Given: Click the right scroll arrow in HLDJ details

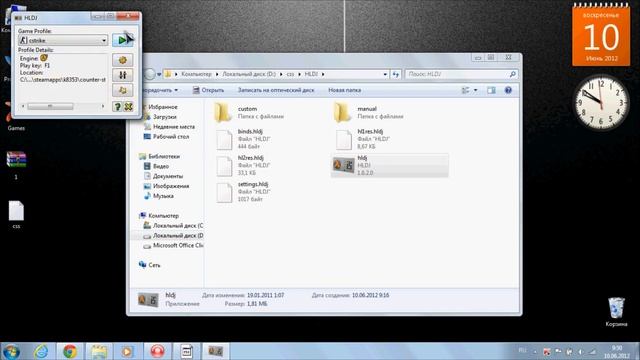Looking at the screenshot, I should click(x=103, y=106).
